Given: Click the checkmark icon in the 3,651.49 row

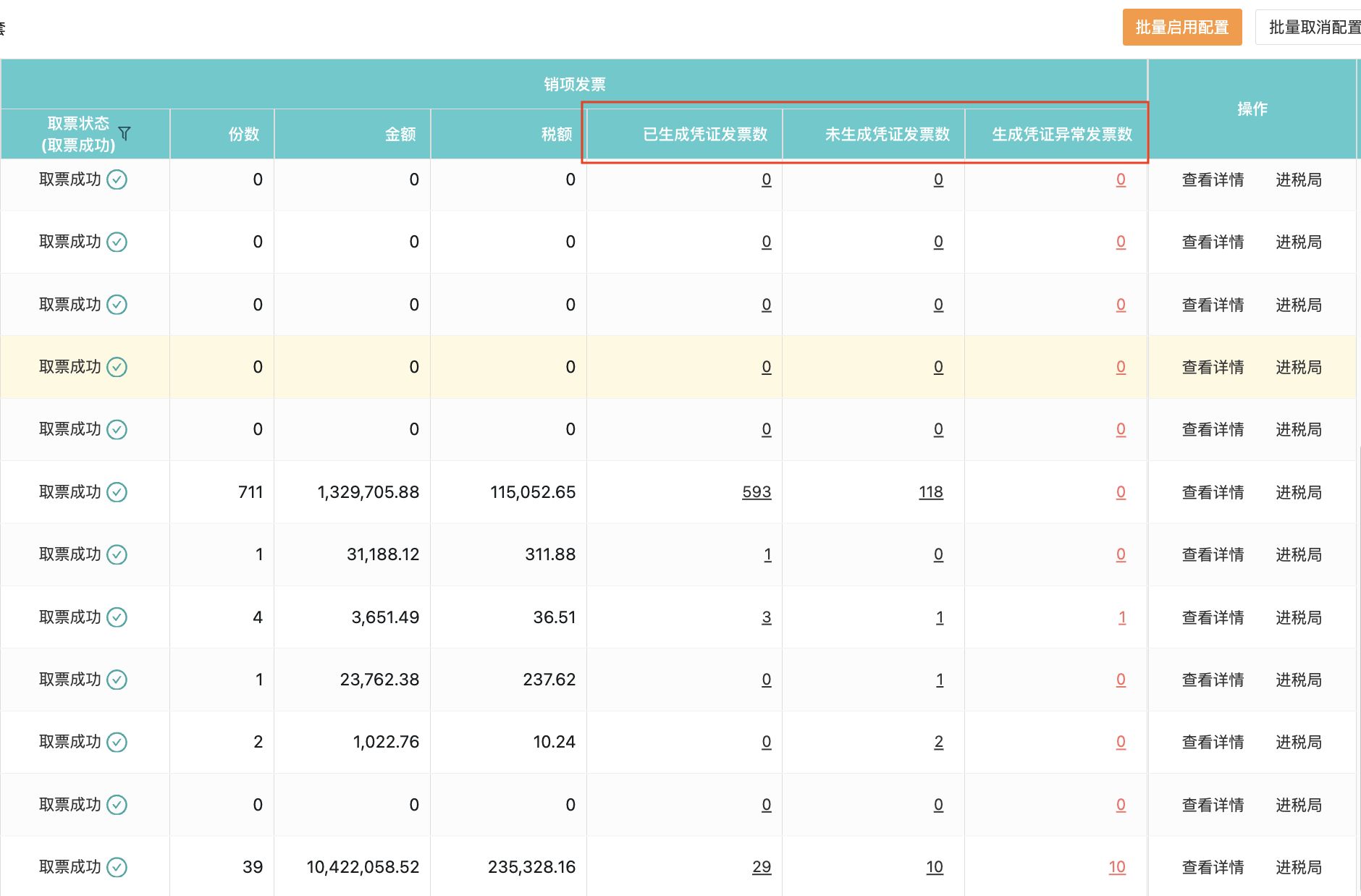Looking at the screenshot, I should pyautogui.click(x=117, y=617).
